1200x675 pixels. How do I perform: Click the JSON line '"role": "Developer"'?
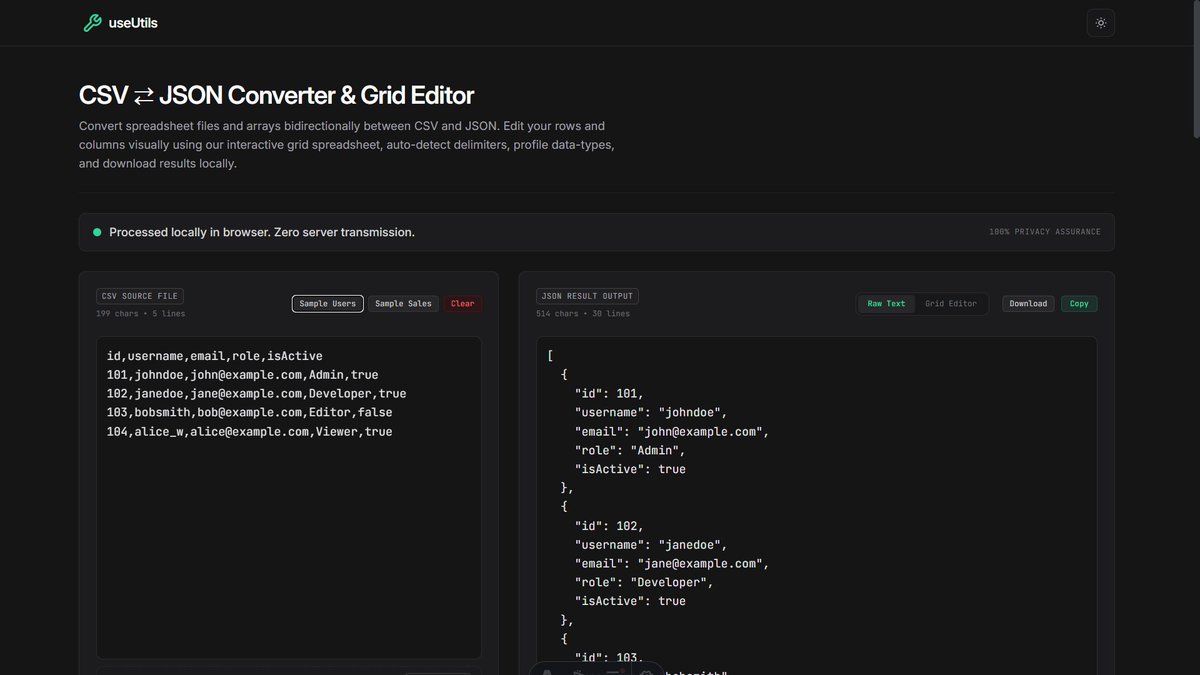(x=644, y=582)
